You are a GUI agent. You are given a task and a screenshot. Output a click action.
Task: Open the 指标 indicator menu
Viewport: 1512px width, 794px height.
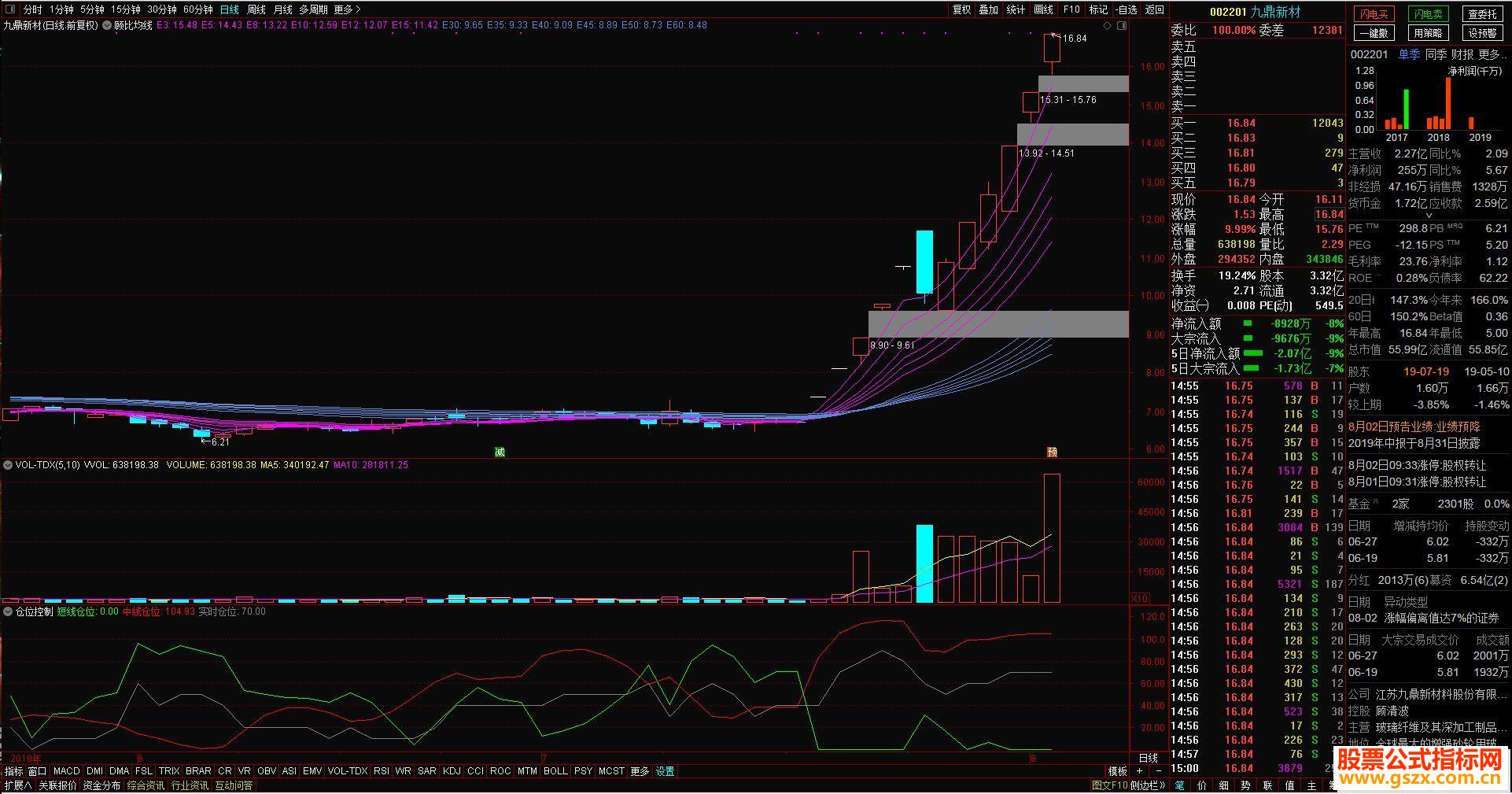pyautogui.click(x=14, y=771)
